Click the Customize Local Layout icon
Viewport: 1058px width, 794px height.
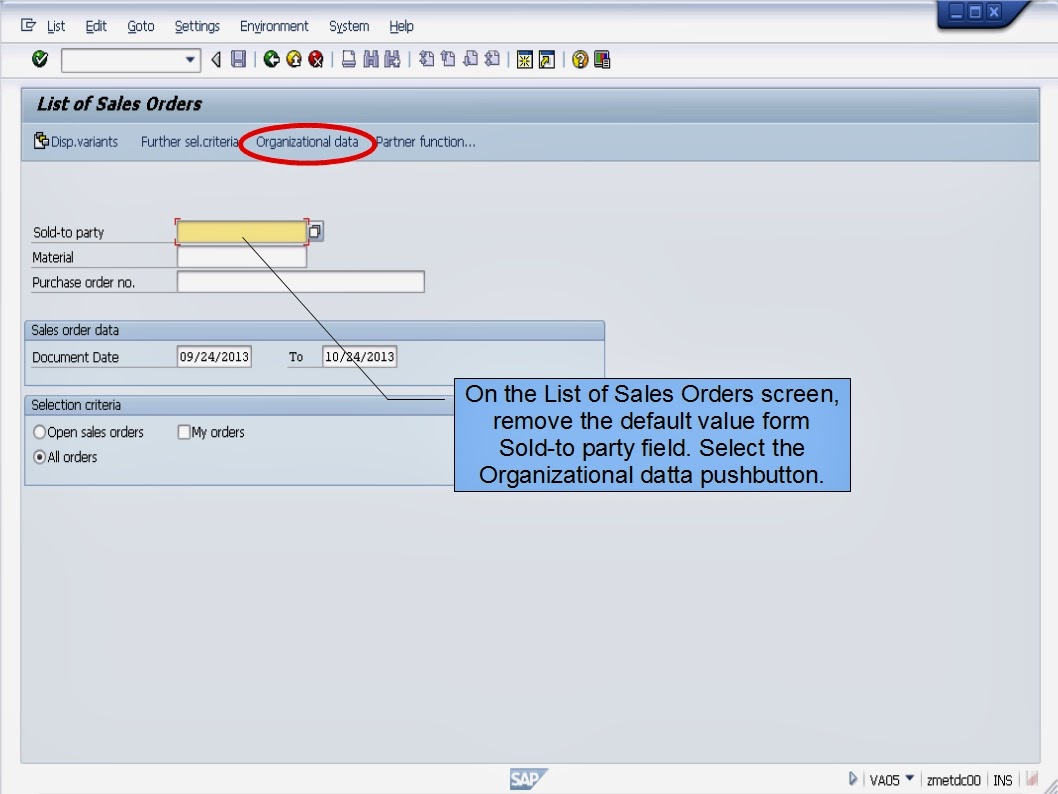600,59
